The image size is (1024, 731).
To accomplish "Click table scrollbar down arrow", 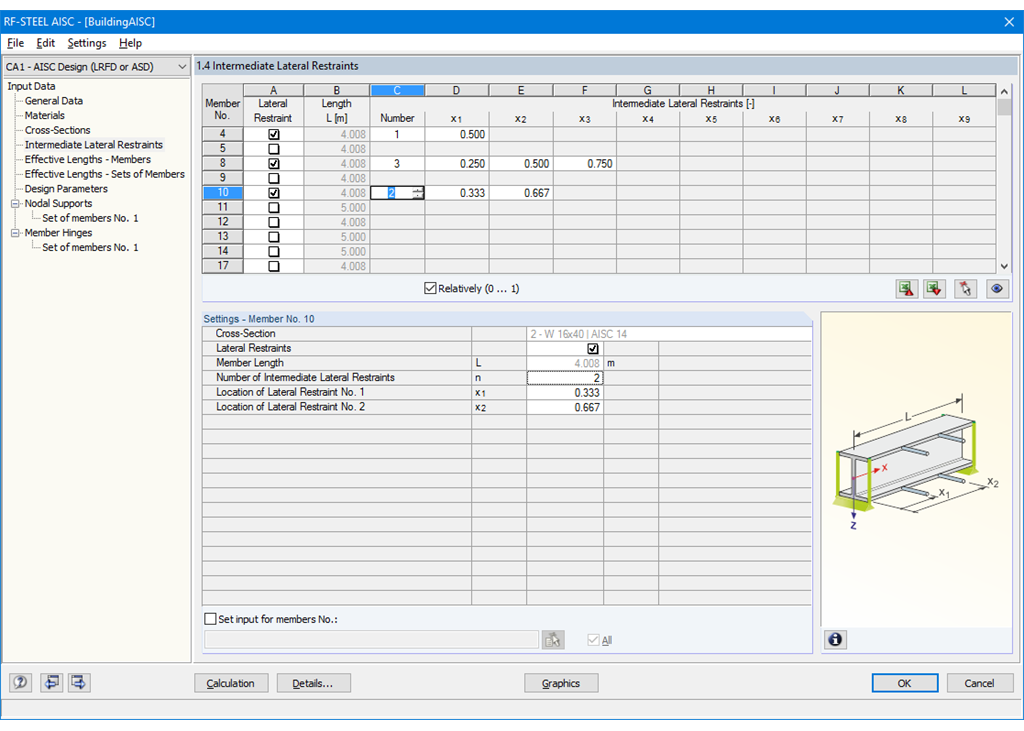I will 1004,266.
